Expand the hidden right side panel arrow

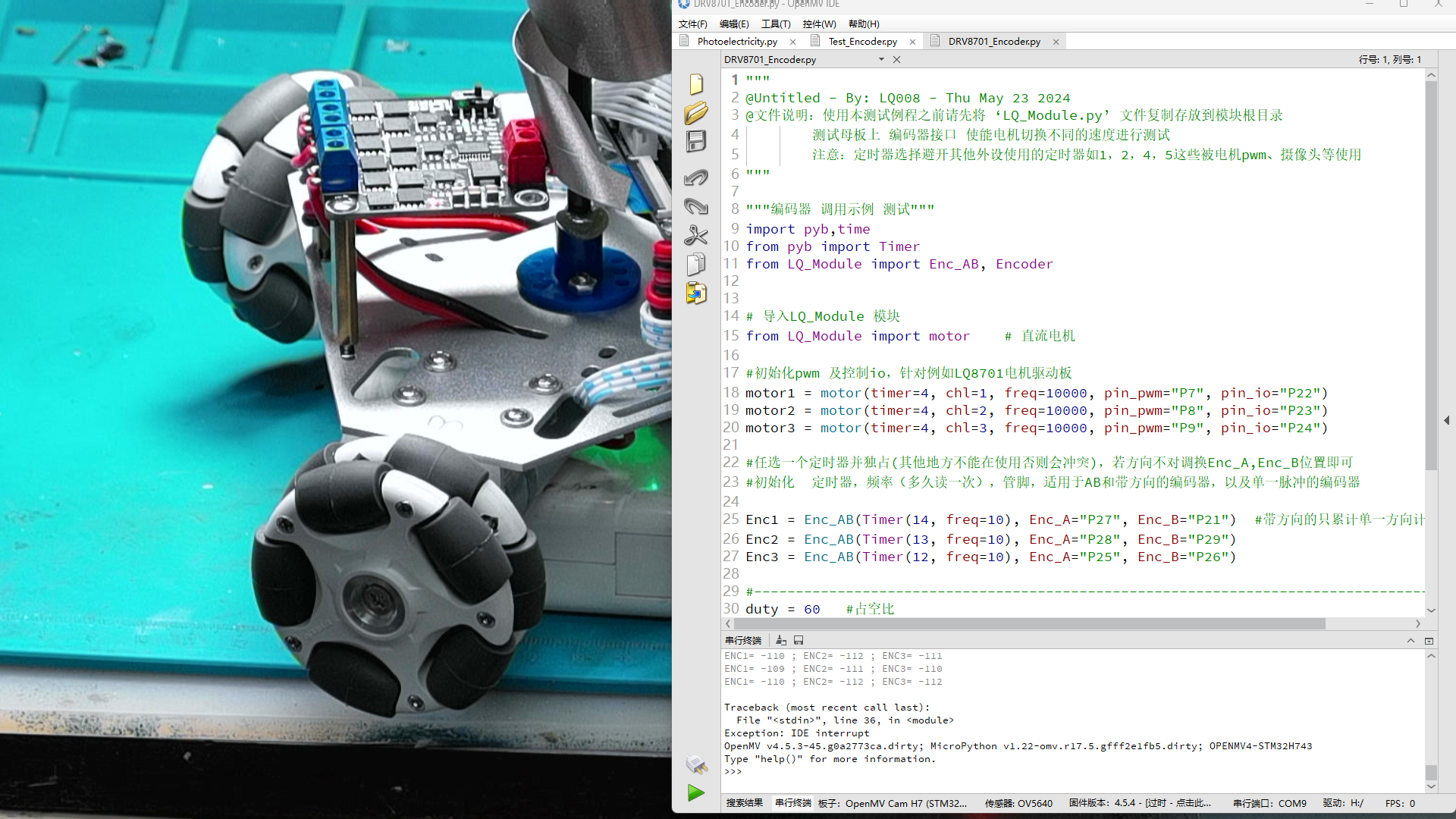click(x=1447, y=420)
